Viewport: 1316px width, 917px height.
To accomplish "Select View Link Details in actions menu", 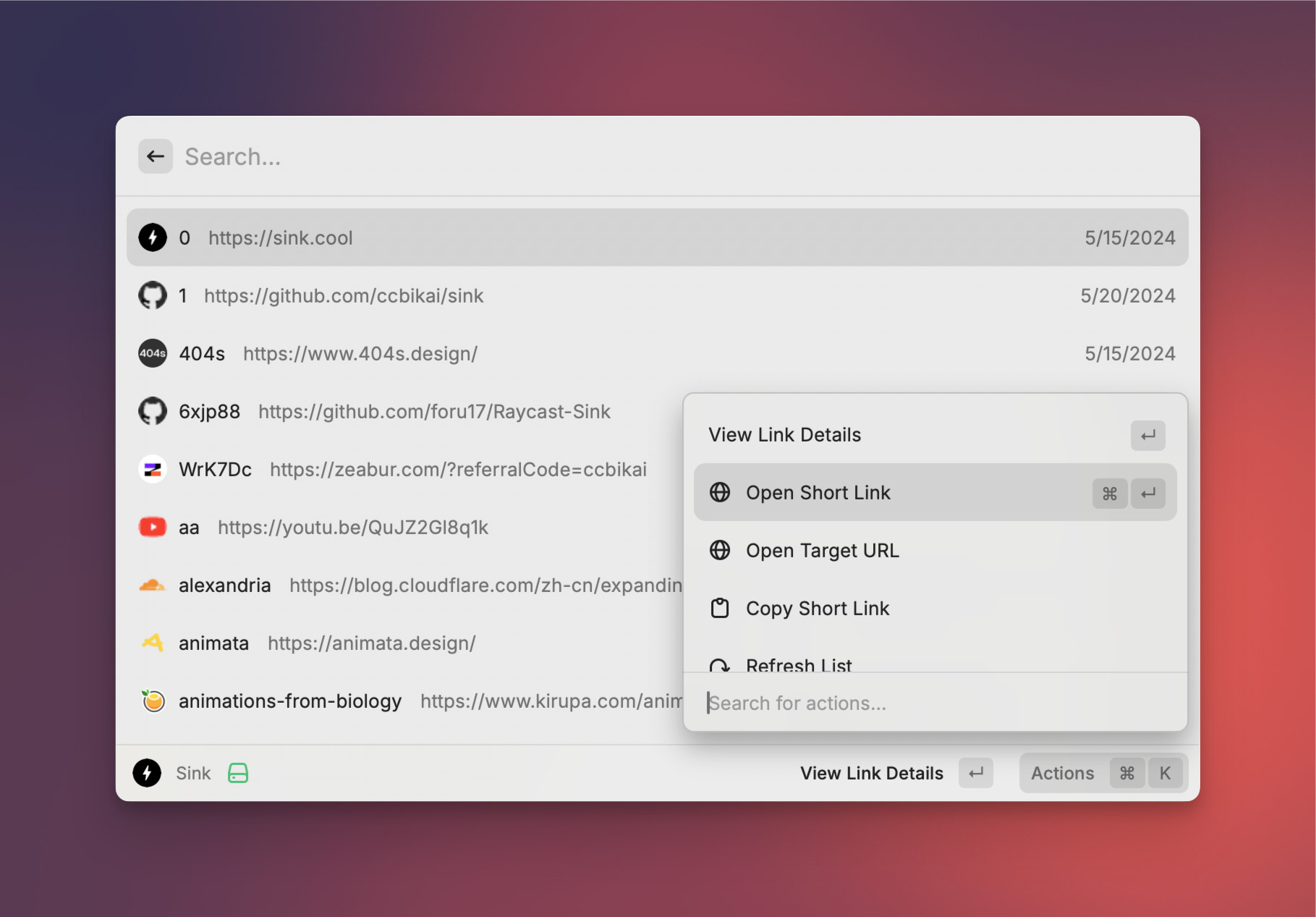I will (x=785, y=435).
